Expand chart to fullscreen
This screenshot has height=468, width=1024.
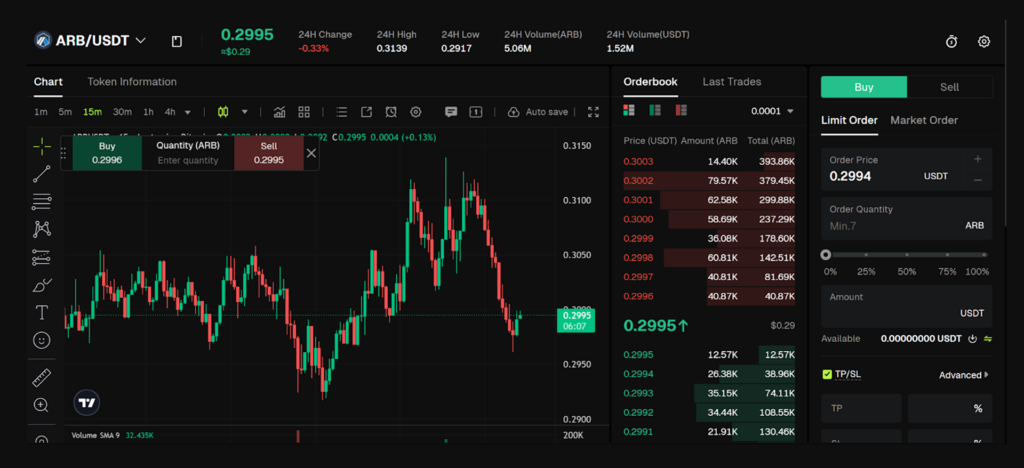tap(593, 112)
